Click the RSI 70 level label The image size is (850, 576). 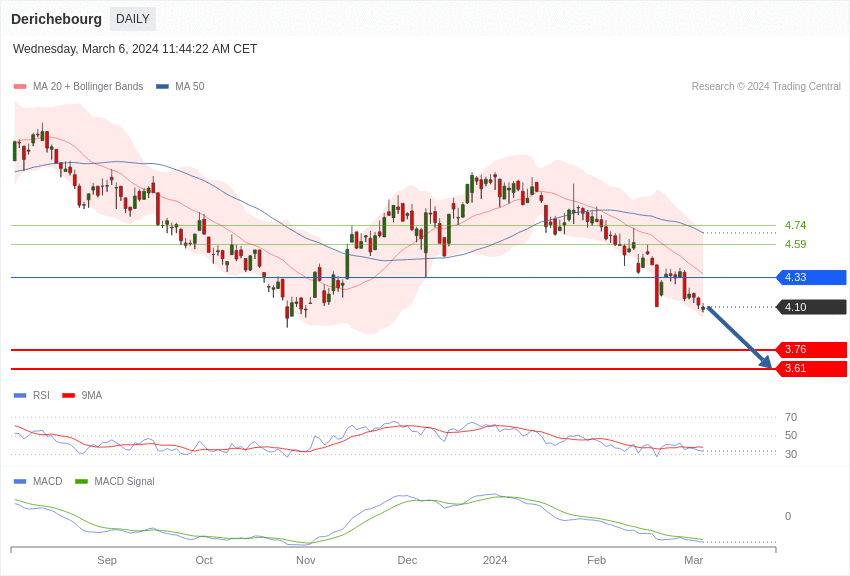pos(791,418)
